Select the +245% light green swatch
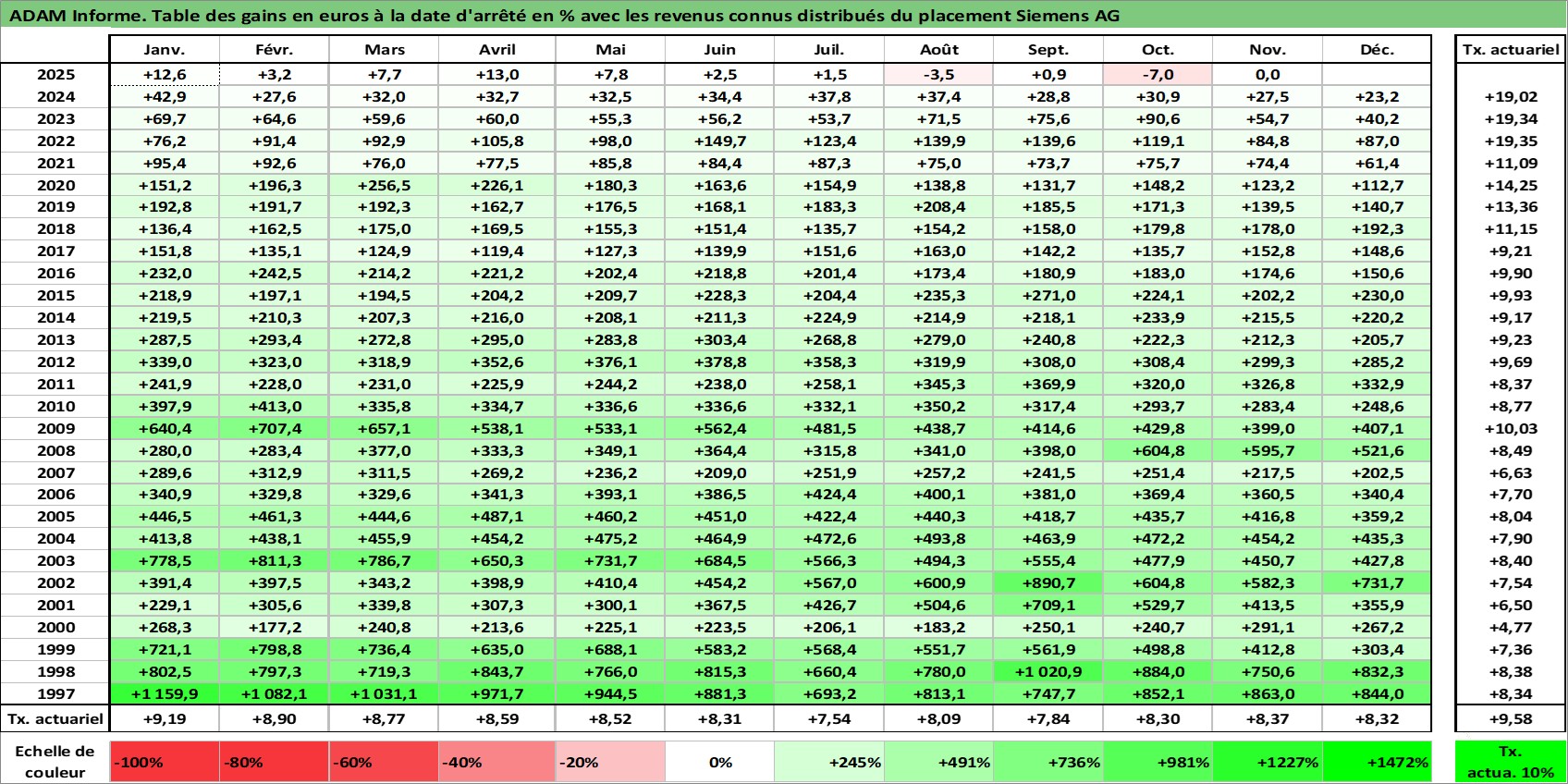 point(829,762)
